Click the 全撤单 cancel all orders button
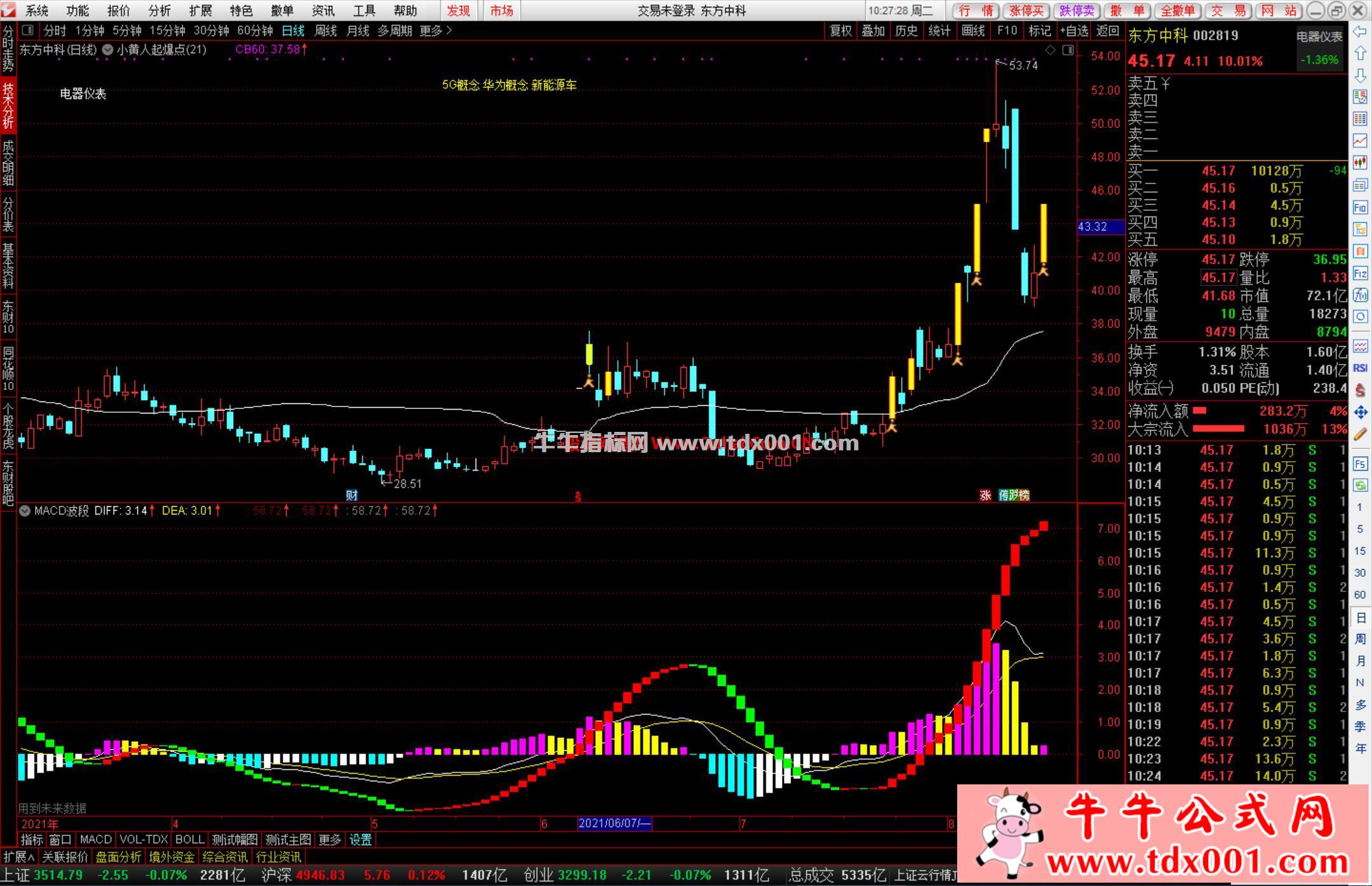 [1178, 10]
